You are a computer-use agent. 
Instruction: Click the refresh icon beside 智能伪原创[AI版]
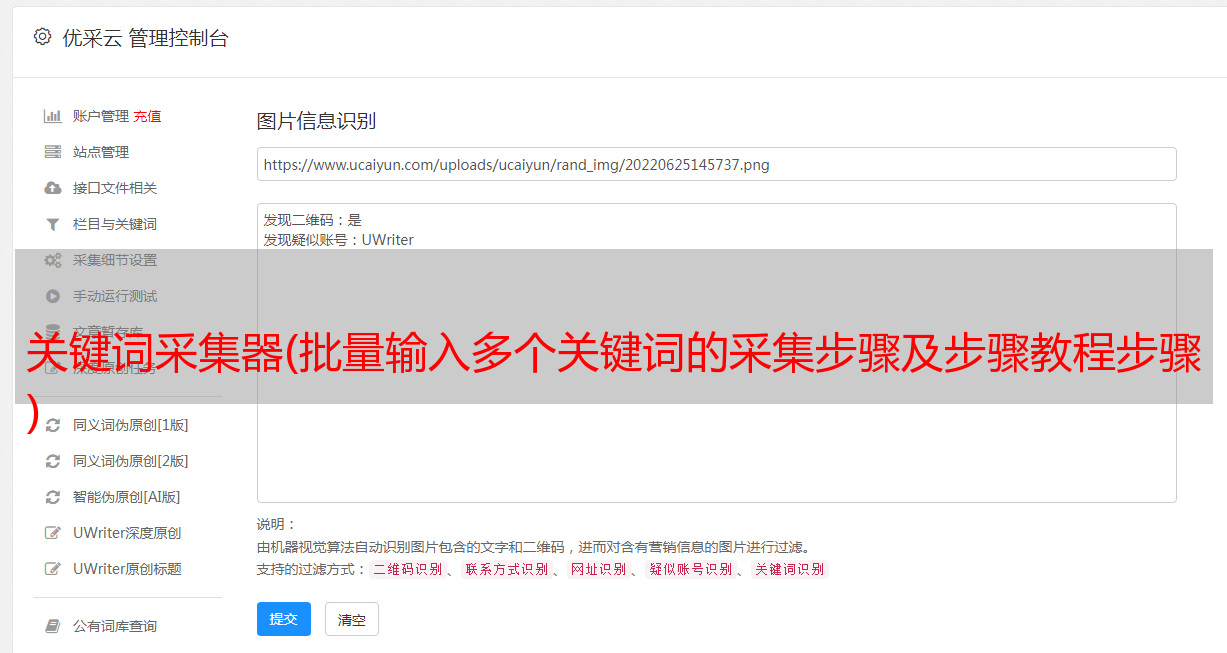[x=53, y=497]
